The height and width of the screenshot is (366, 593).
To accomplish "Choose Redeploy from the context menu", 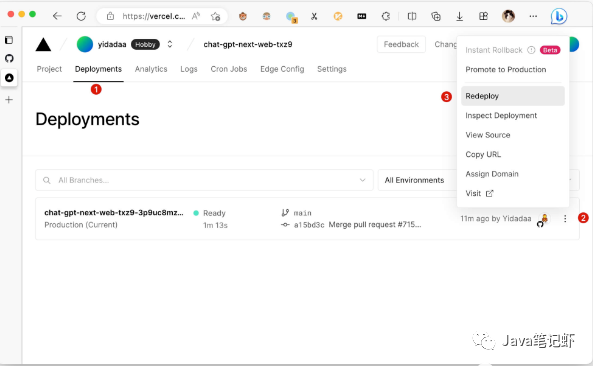I will click(x=513, y=96).
